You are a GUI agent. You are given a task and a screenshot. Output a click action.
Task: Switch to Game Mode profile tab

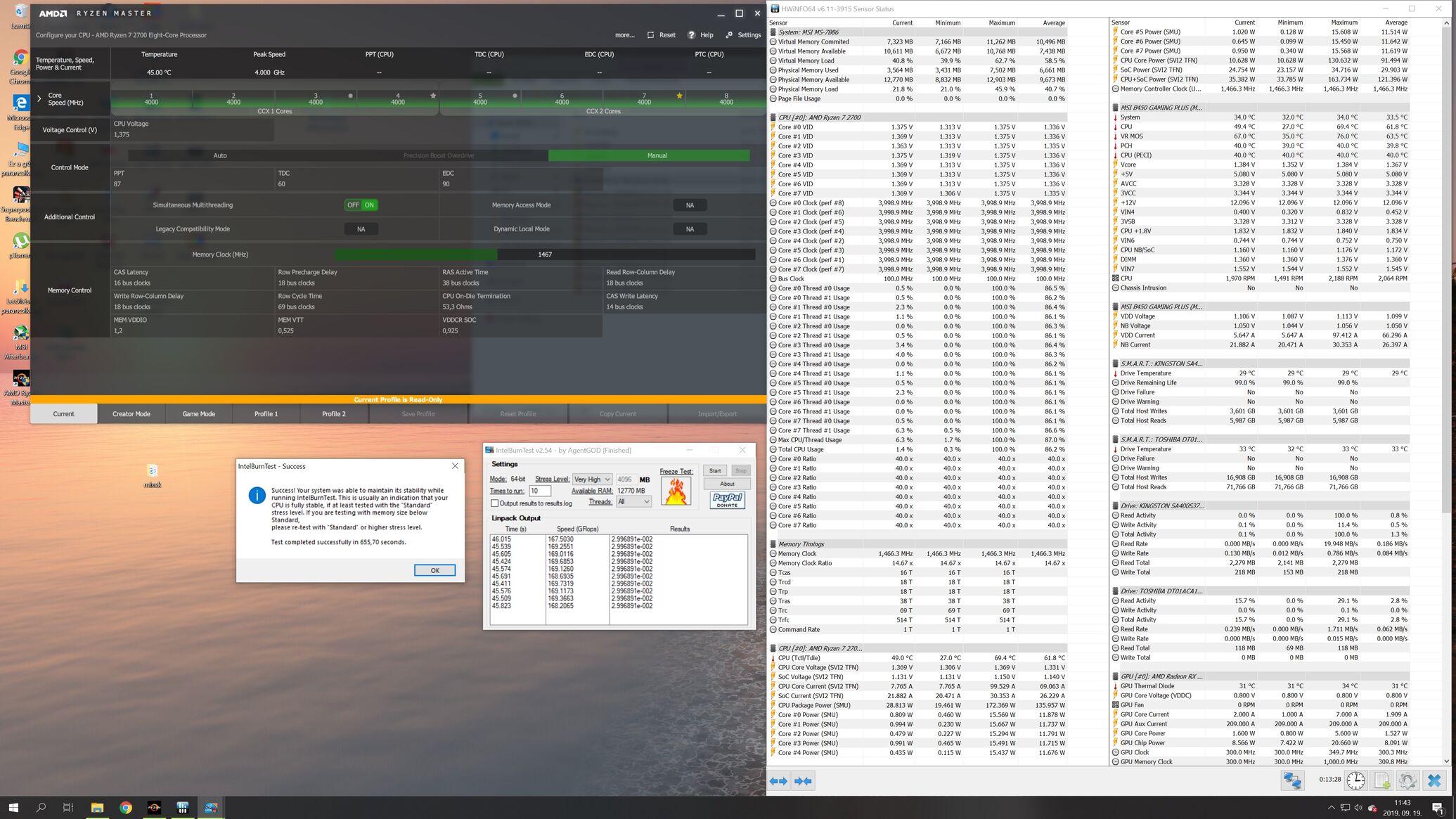[x=199, y=414]
